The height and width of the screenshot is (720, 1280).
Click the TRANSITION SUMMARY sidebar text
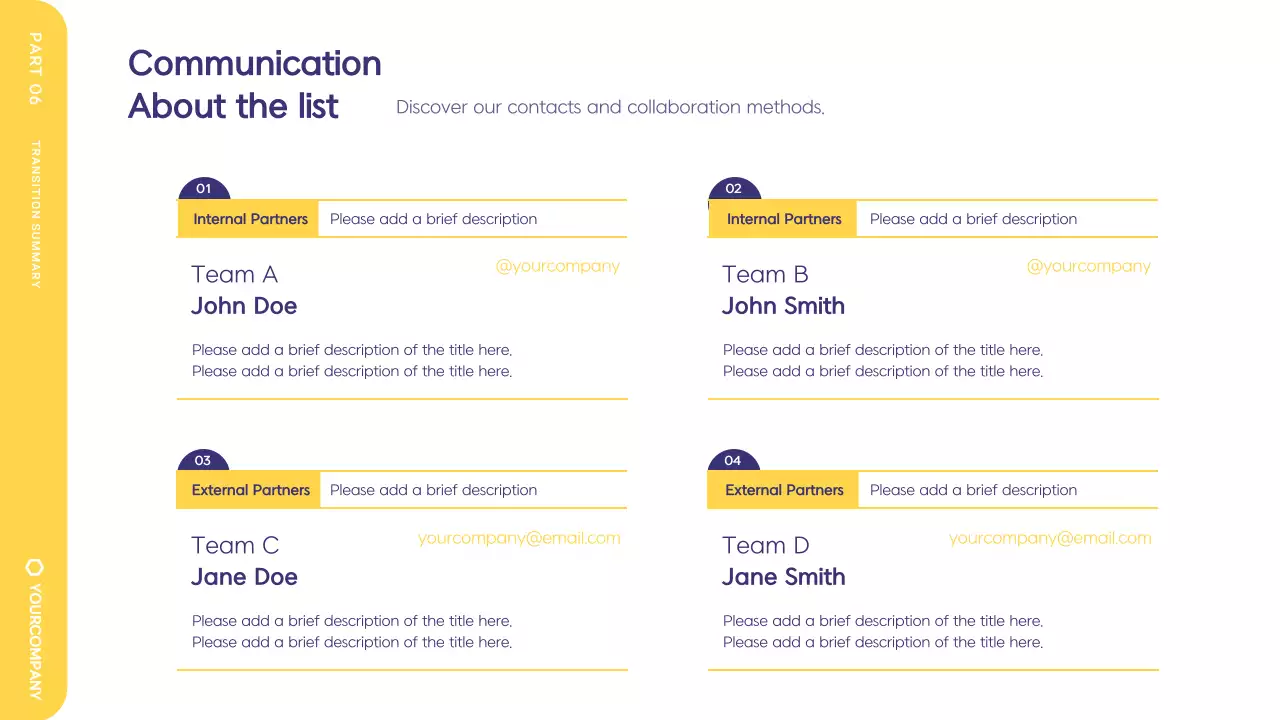pyautogui.click(x=35, y=214)
